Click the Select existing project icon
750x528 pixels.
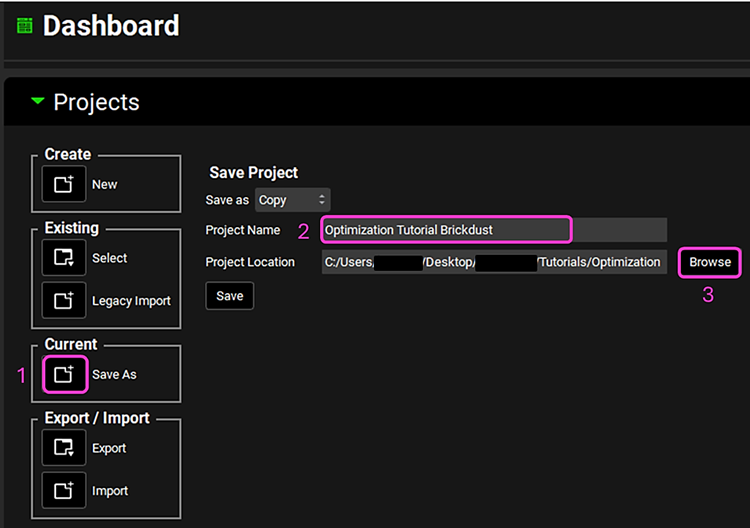click(x=64, y=258)
